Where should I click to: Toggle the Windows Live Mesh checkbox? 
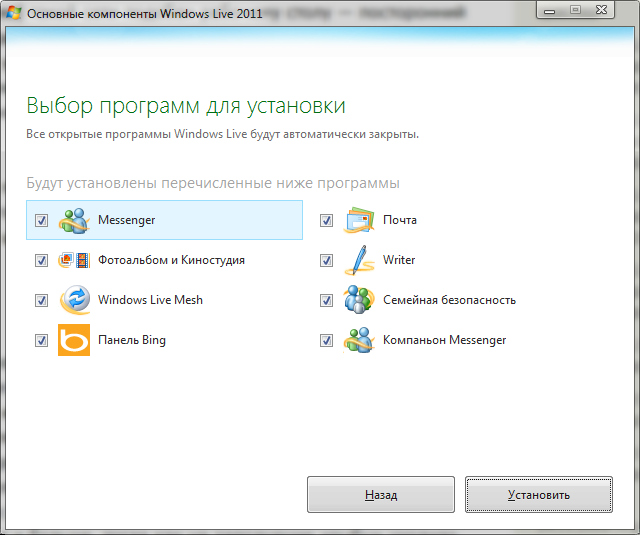tap(41, 300)
